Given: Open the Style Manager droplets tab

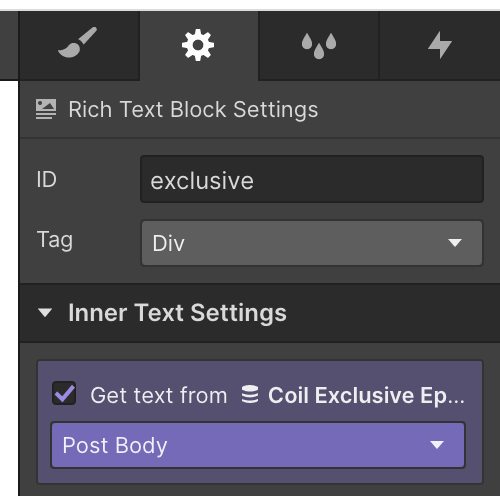Looking at the screenshot, I should (319, 45).
